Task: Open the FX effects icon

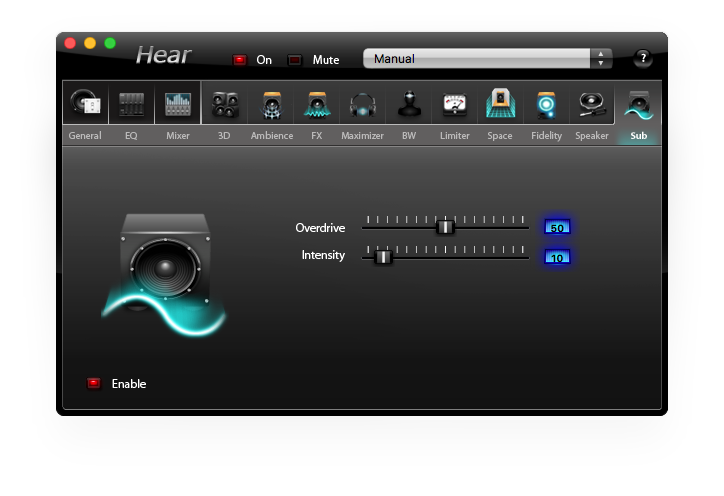Action: tap(316, 104)
